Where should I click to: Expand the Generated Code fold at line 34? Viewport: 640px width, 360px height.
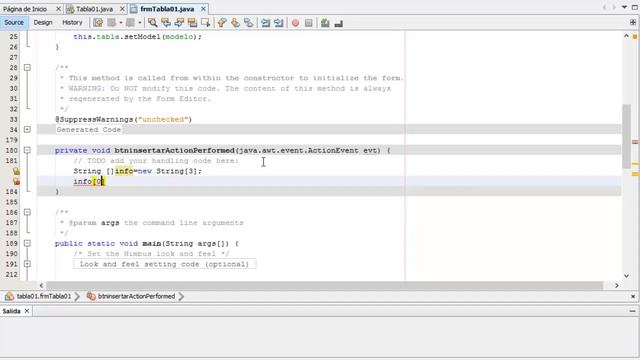27,130
